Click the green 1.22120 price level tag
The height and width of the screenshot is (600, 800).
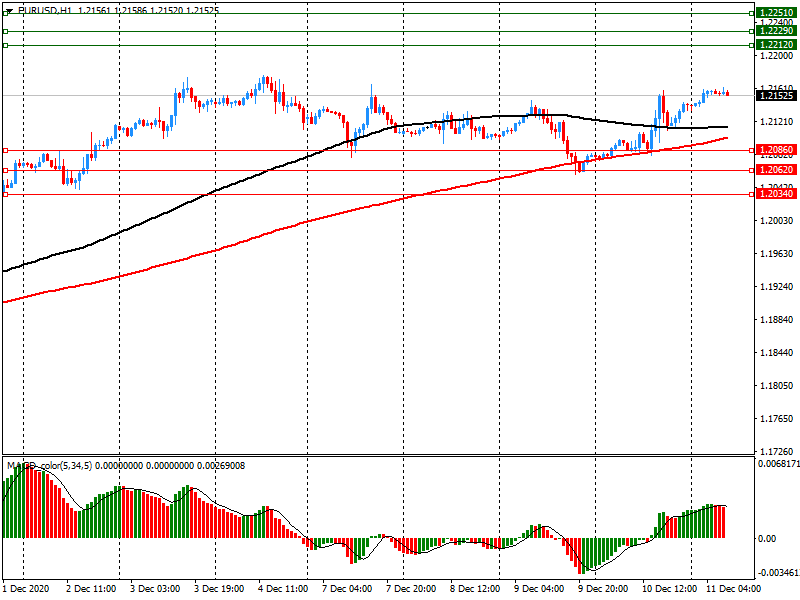[777, 45]
